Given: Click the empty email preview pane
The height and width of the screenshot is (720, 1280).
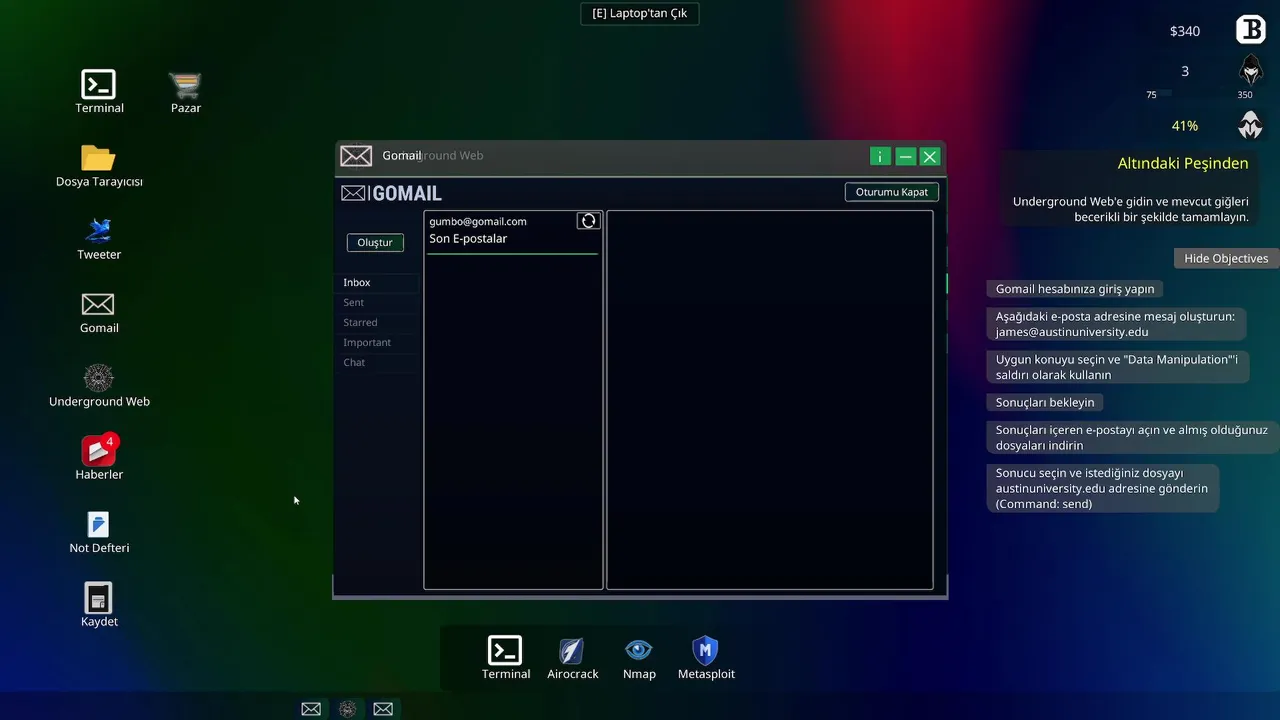Looking at the screenshot, I should click(770, 400).
